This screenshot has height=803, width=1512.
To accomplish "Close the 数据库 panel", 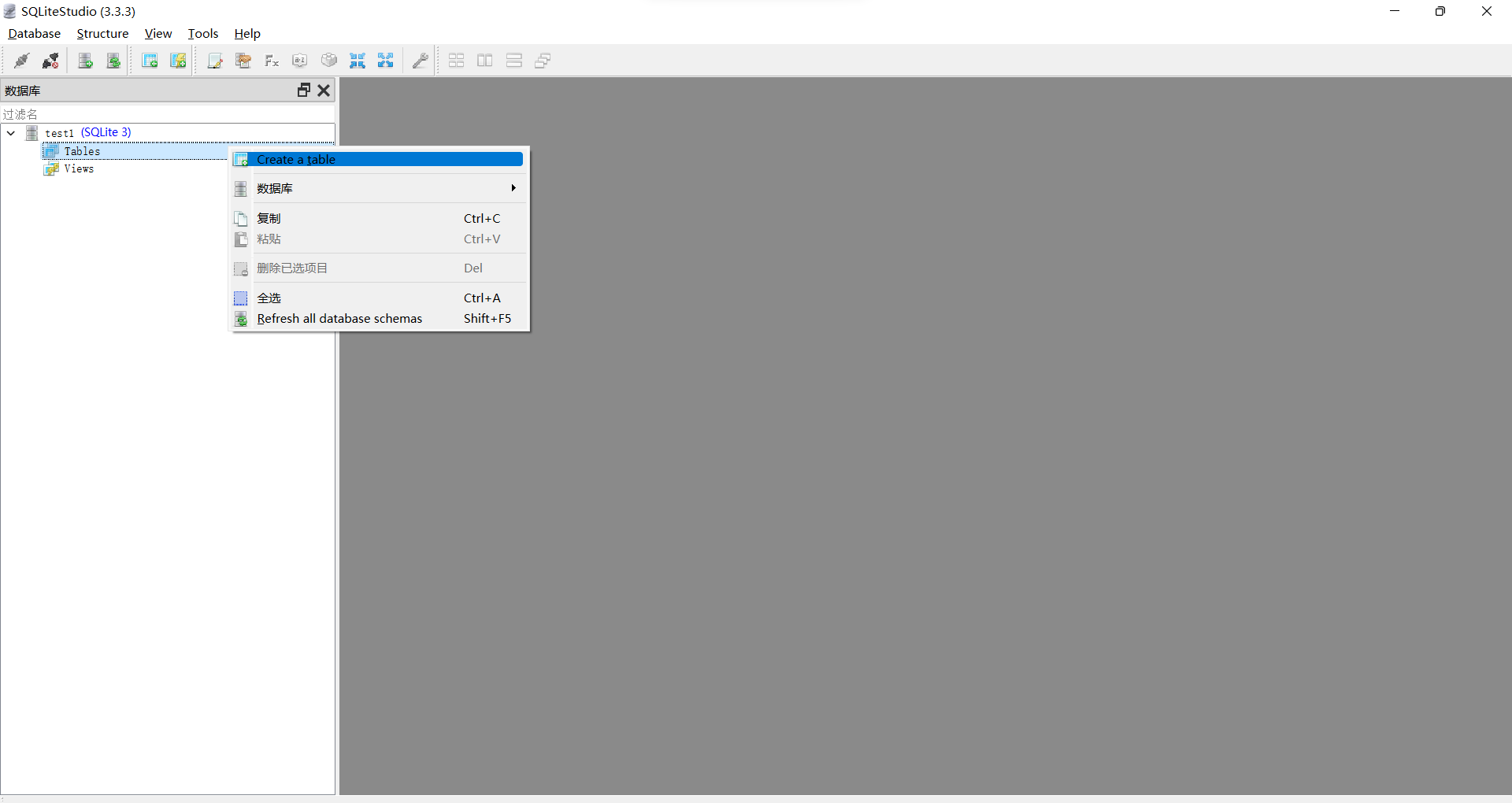I will (x=324, y=91).
